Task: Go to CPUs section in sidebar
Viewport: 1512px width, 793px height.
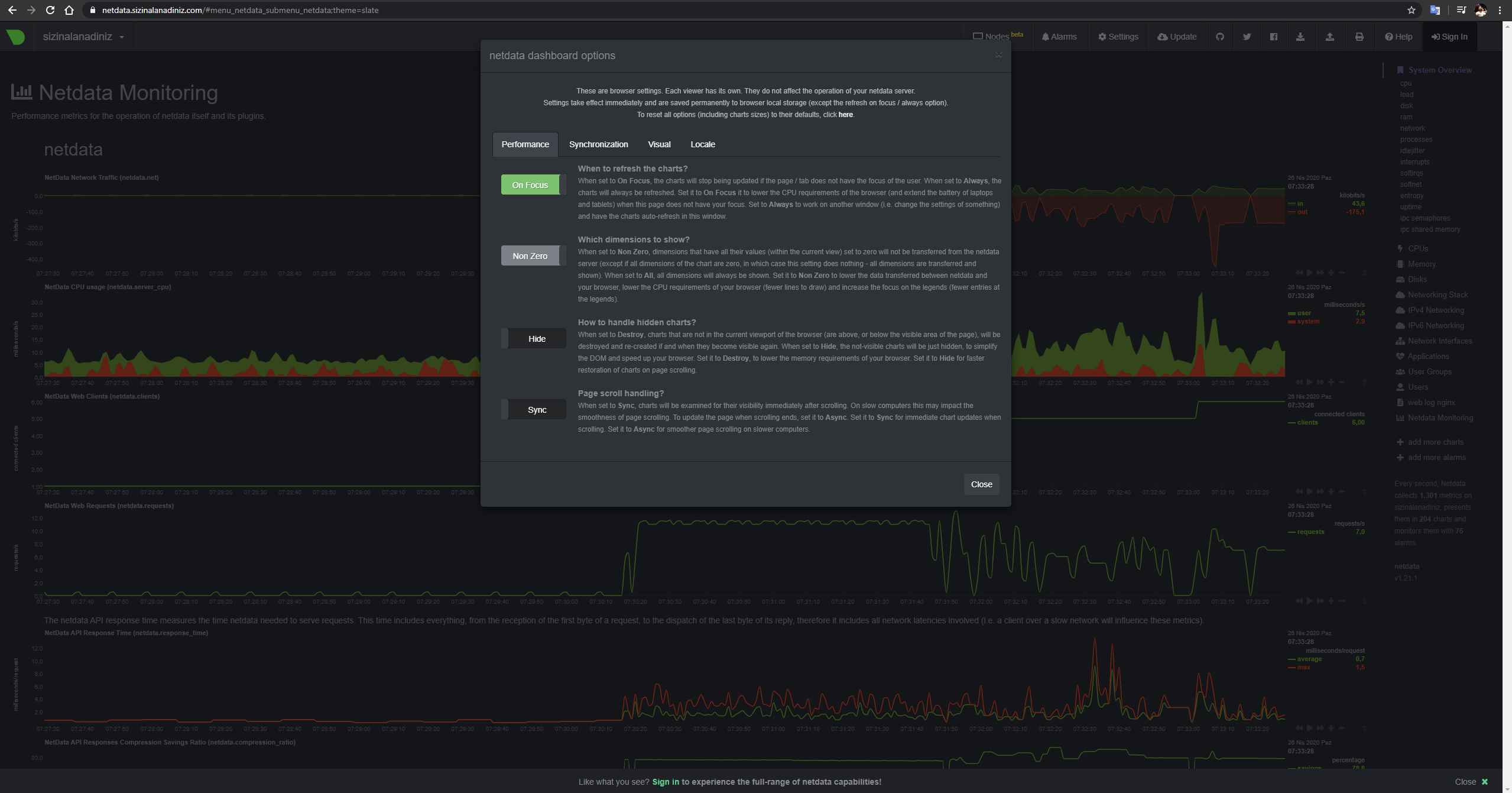Action: pos(1417,248)
